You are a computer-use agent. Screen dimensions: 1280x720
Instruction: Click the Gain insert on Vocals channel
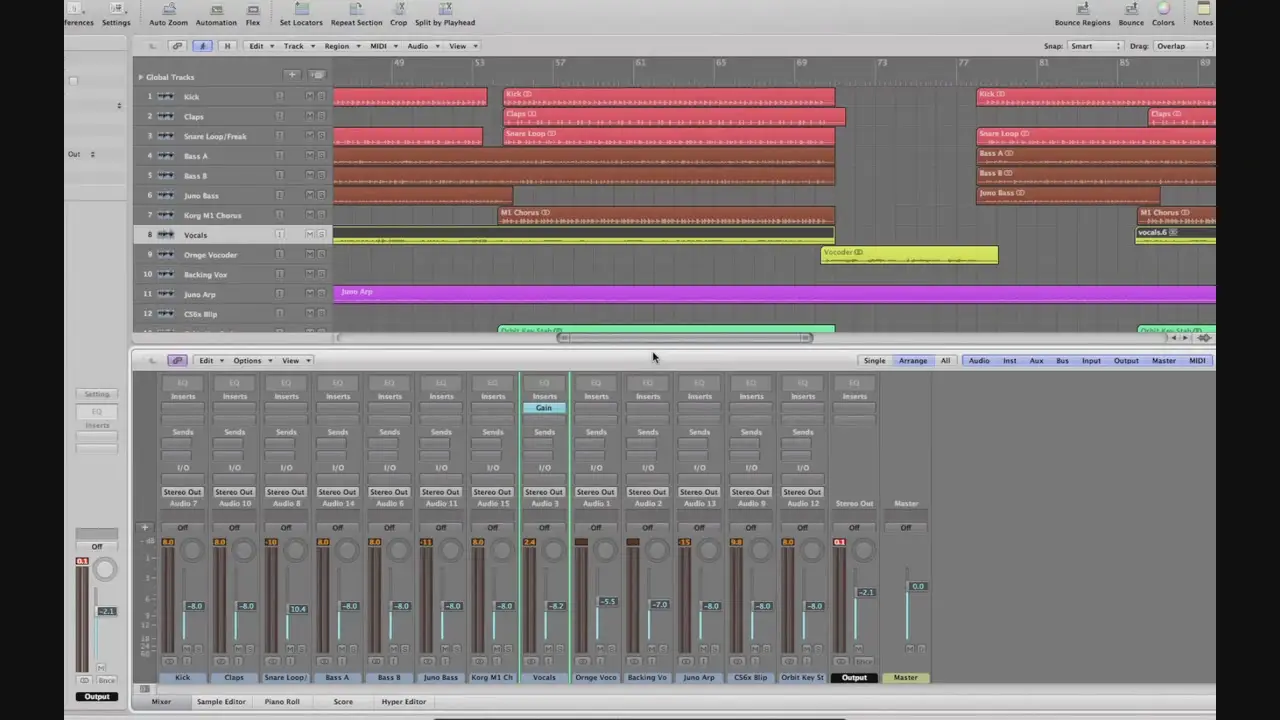tap(544, 408)
